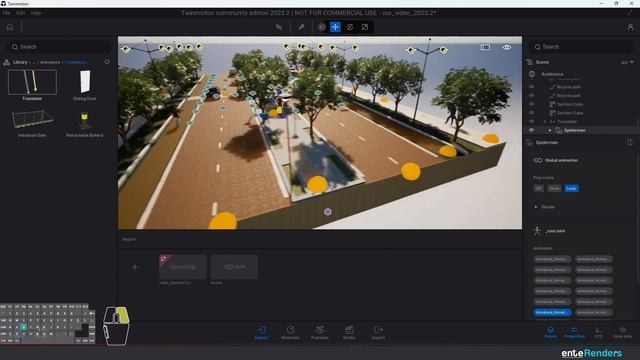The width and height of the screenshot is (640, 360).
Task: Open the All filter dropdown in Scene
Action: pyautogui.click(x=627, y=62)
